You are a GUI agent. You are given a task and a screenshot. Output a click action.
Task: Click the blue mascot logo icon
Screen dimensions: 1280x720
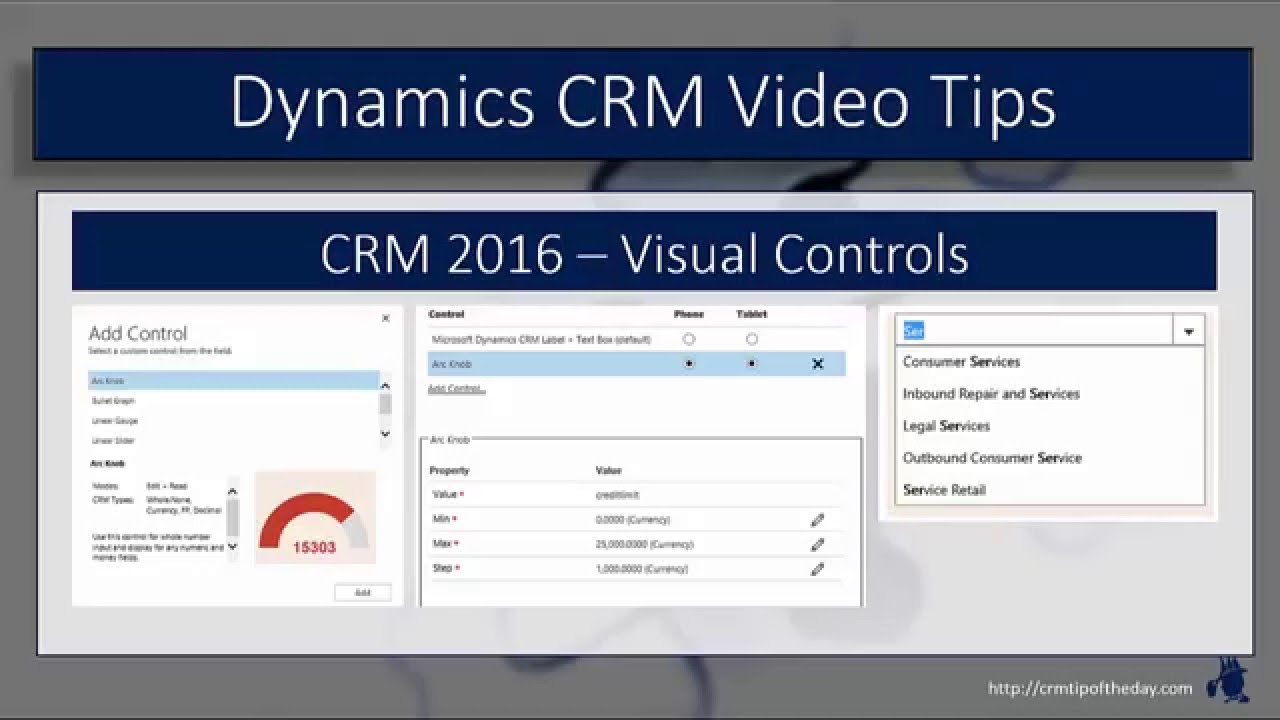click(1226, 679)
